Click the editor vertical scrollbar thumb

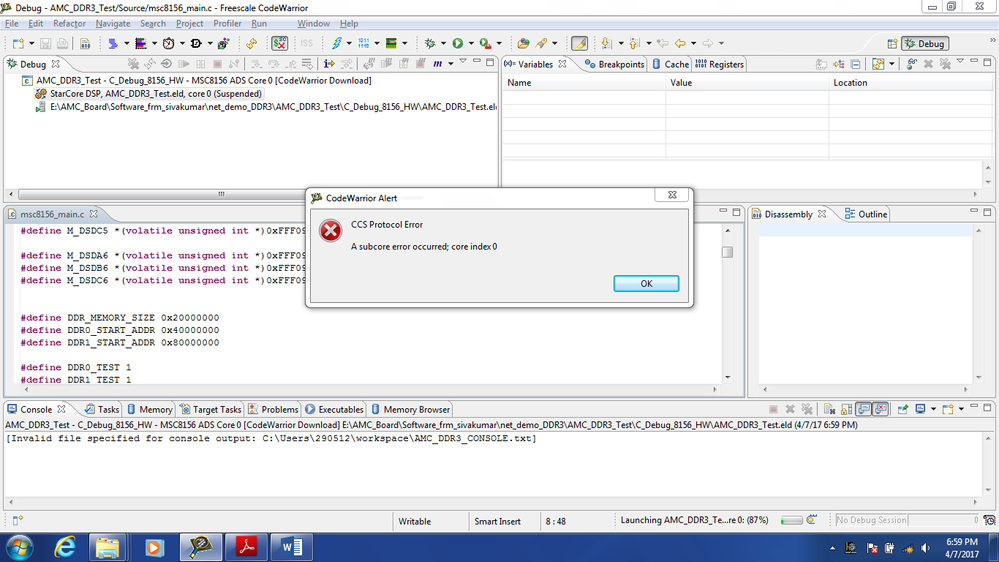pyautogui.click(x=727, y=252)
